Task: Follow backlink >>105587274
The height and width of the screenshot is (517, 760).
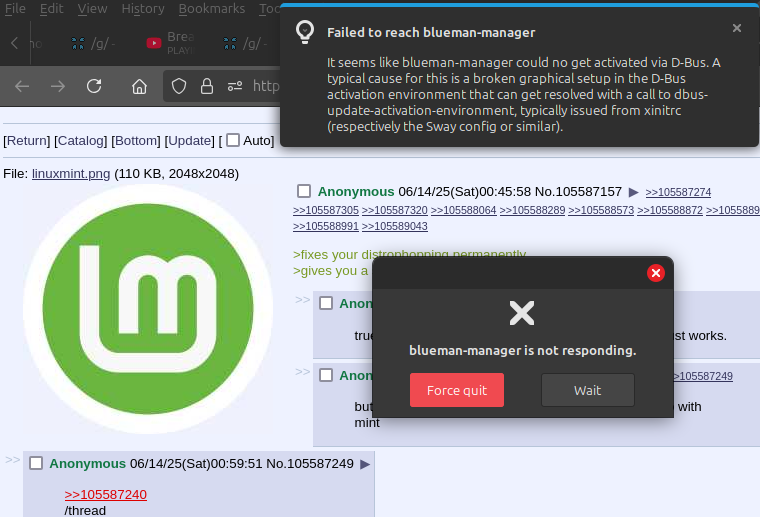Action: 678,192
